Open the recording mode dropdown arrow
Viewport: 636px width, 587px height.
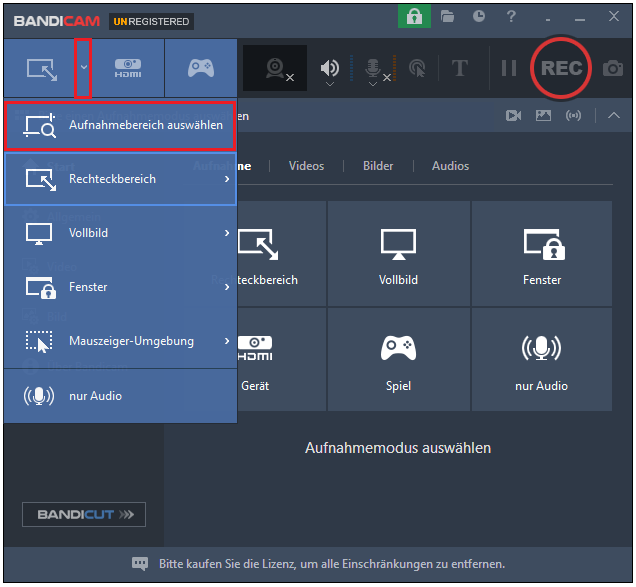[84, 67]
